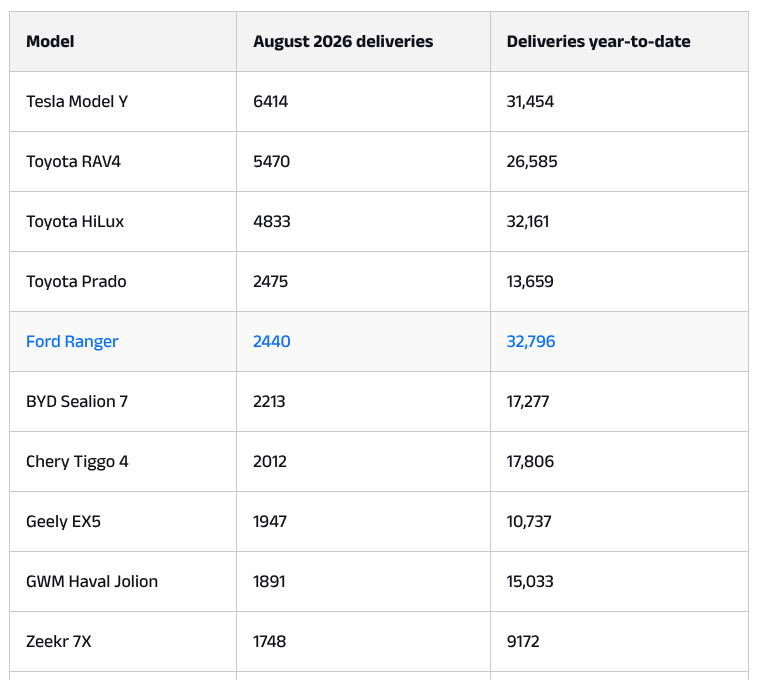The image size is (759, 680).
Task: Click the GWM Haval Jolion cell
Action: (x=123, y=582)
